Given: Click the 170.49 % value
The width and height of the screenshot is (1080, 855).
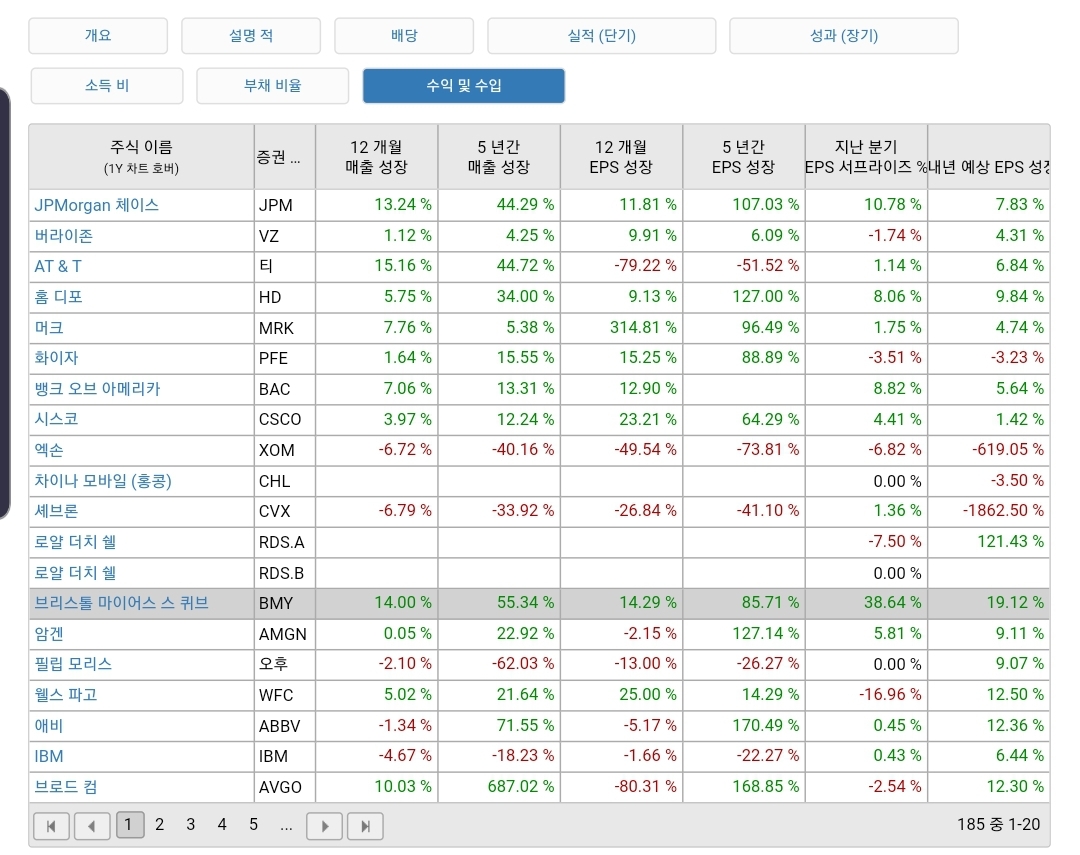Looking at the screenshot, I should coord(765,725).
